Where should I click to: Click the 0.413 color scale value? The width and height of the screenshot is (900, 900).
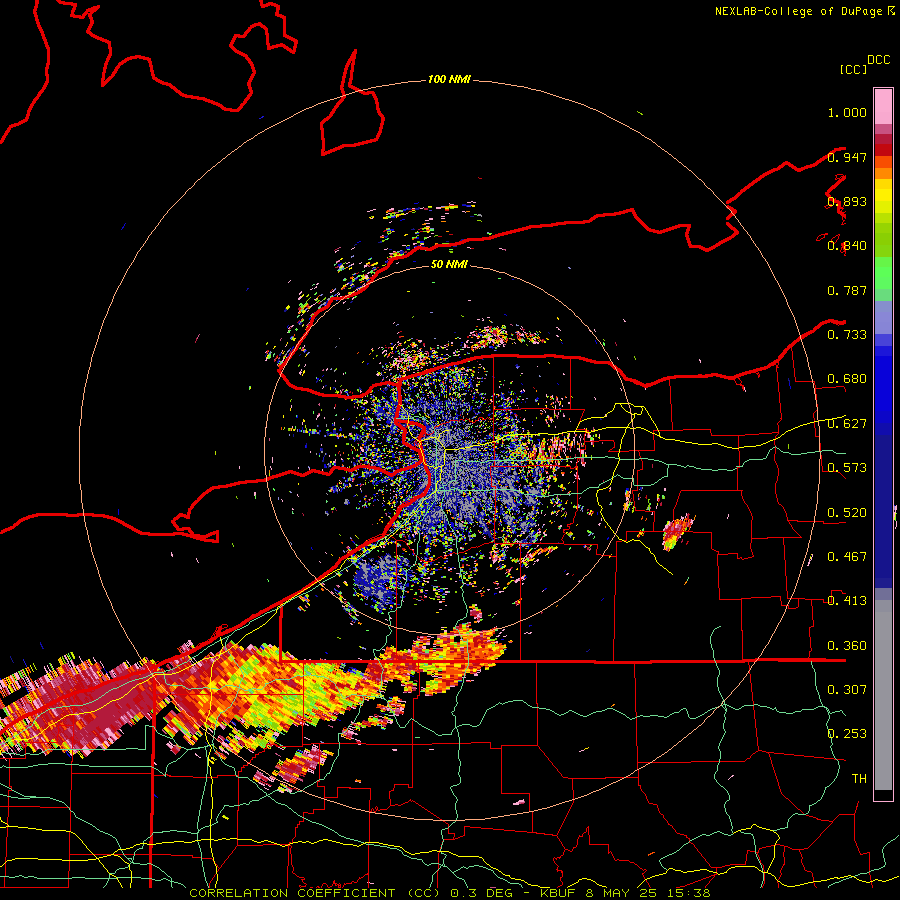pos(847,601)
